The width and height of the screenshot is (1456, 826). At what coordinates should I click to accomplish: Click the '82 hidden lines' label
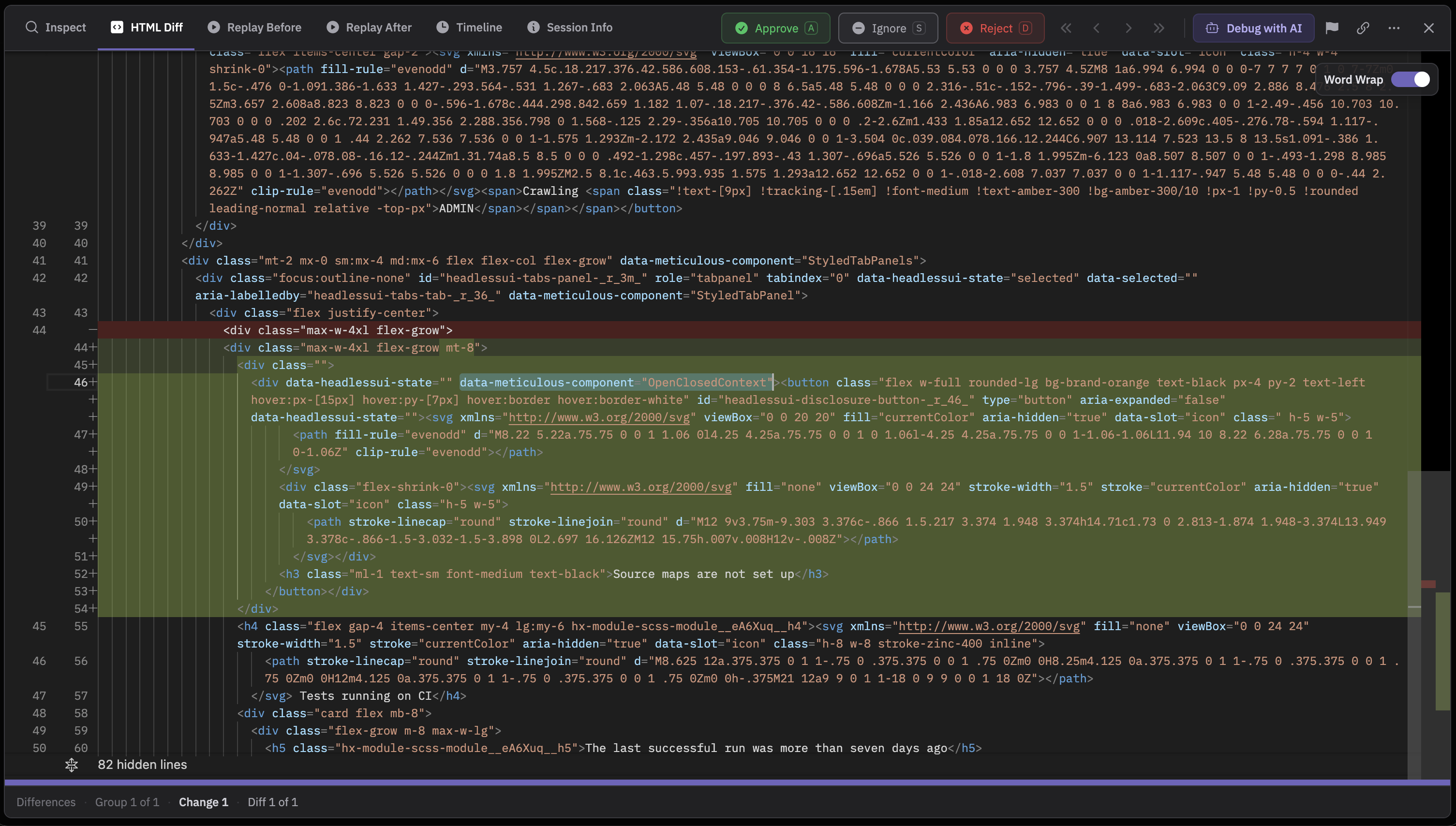pos(142,765)
